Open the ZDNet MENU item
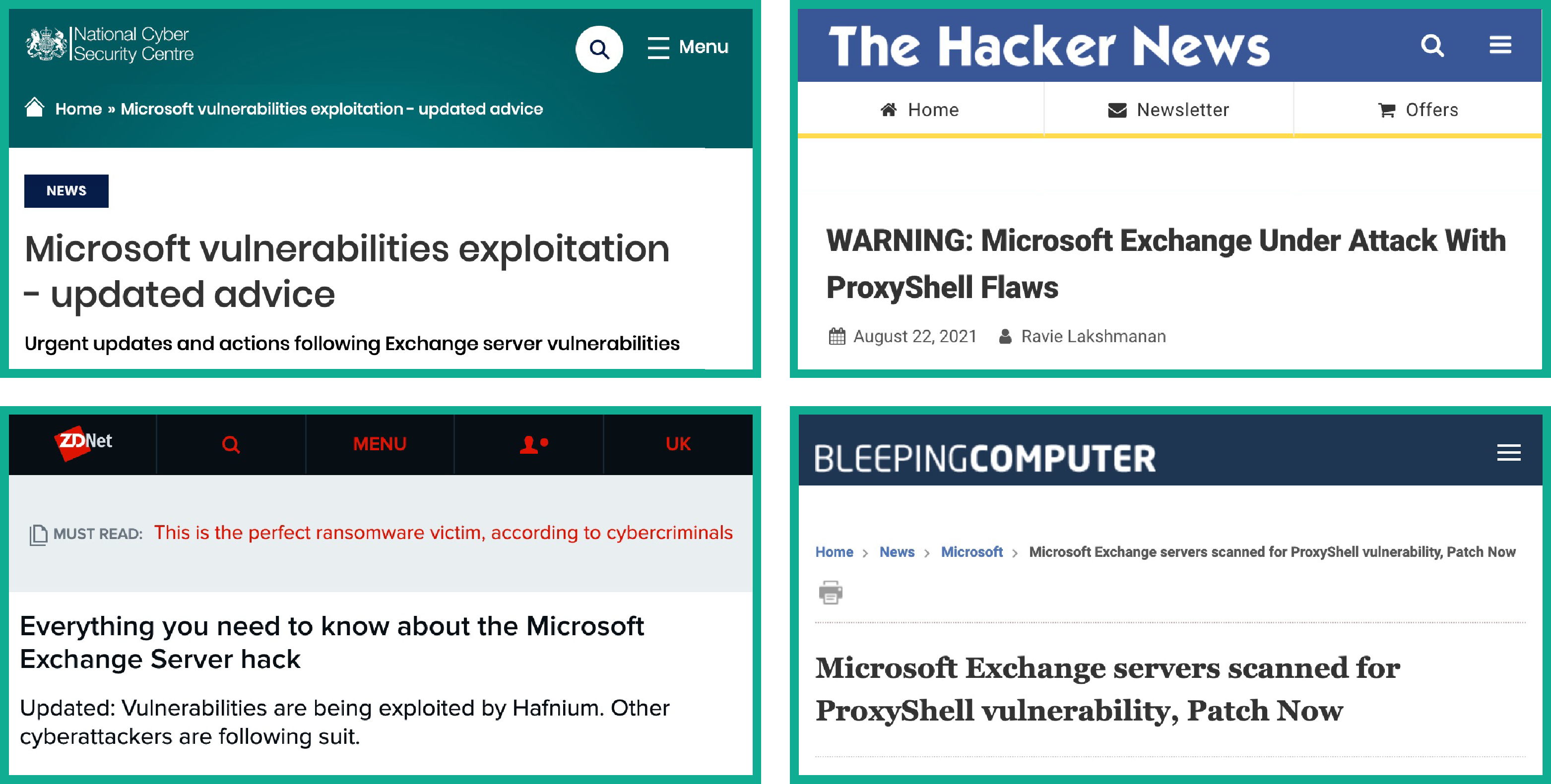The height and width of the screenshot is (784, 1551). tap(380, 444)
